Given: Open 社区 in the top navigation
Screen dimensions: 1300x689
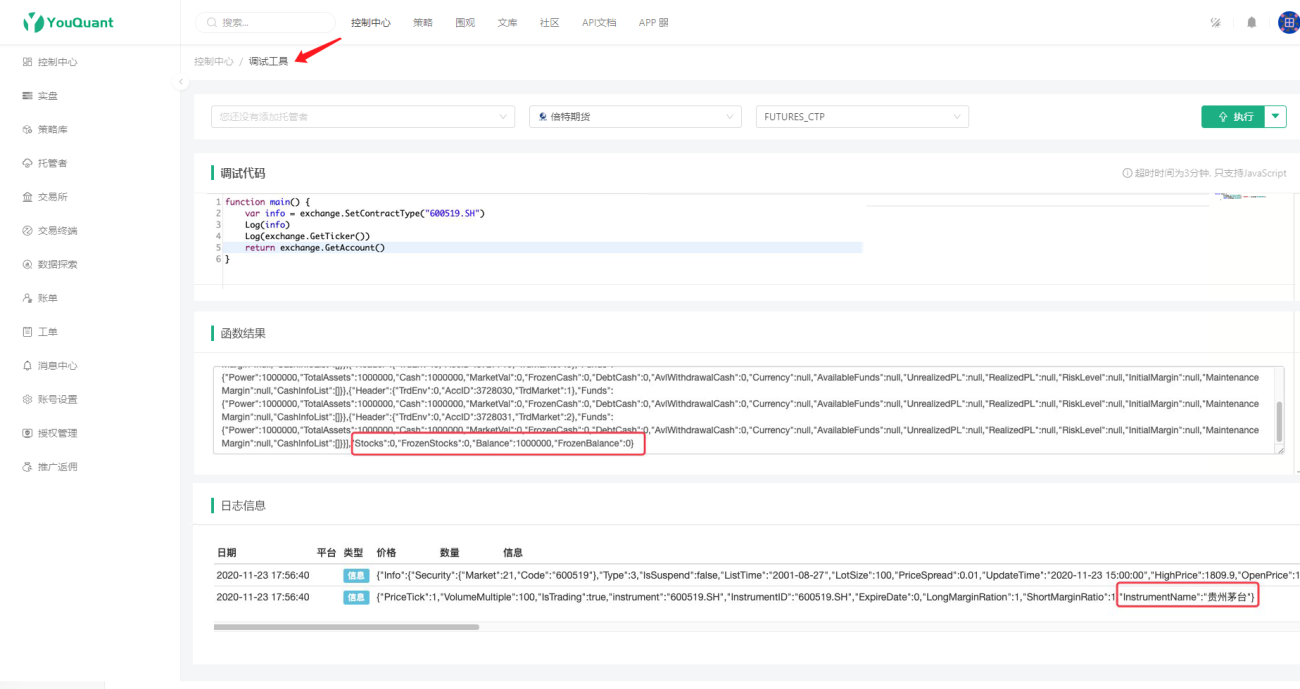Looking at the screenshot, I should coord(549,22).
